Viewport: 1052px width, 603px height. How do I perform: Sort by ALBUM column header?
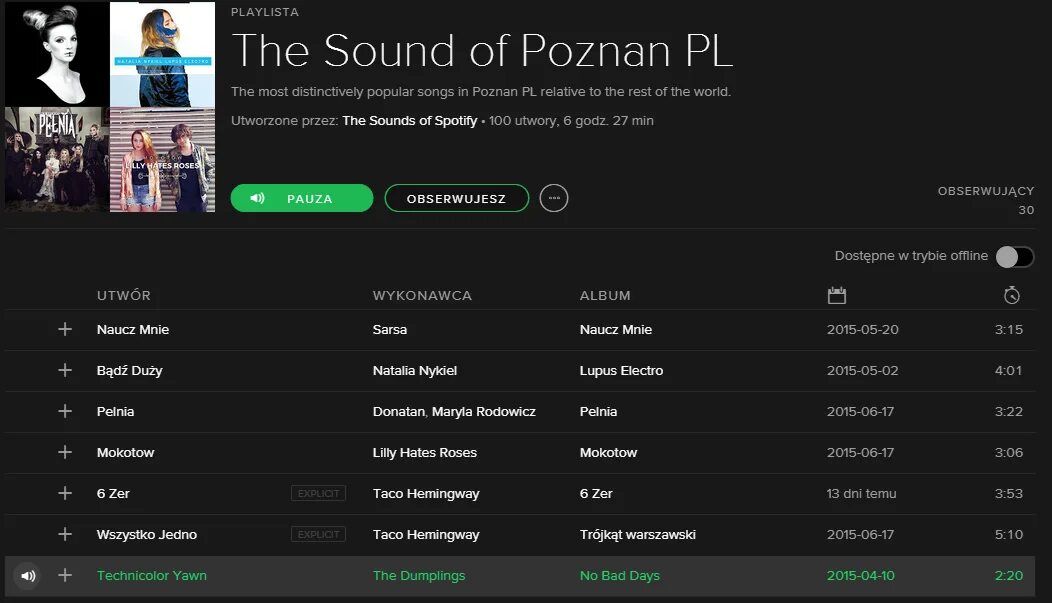[x=605, y=295]
